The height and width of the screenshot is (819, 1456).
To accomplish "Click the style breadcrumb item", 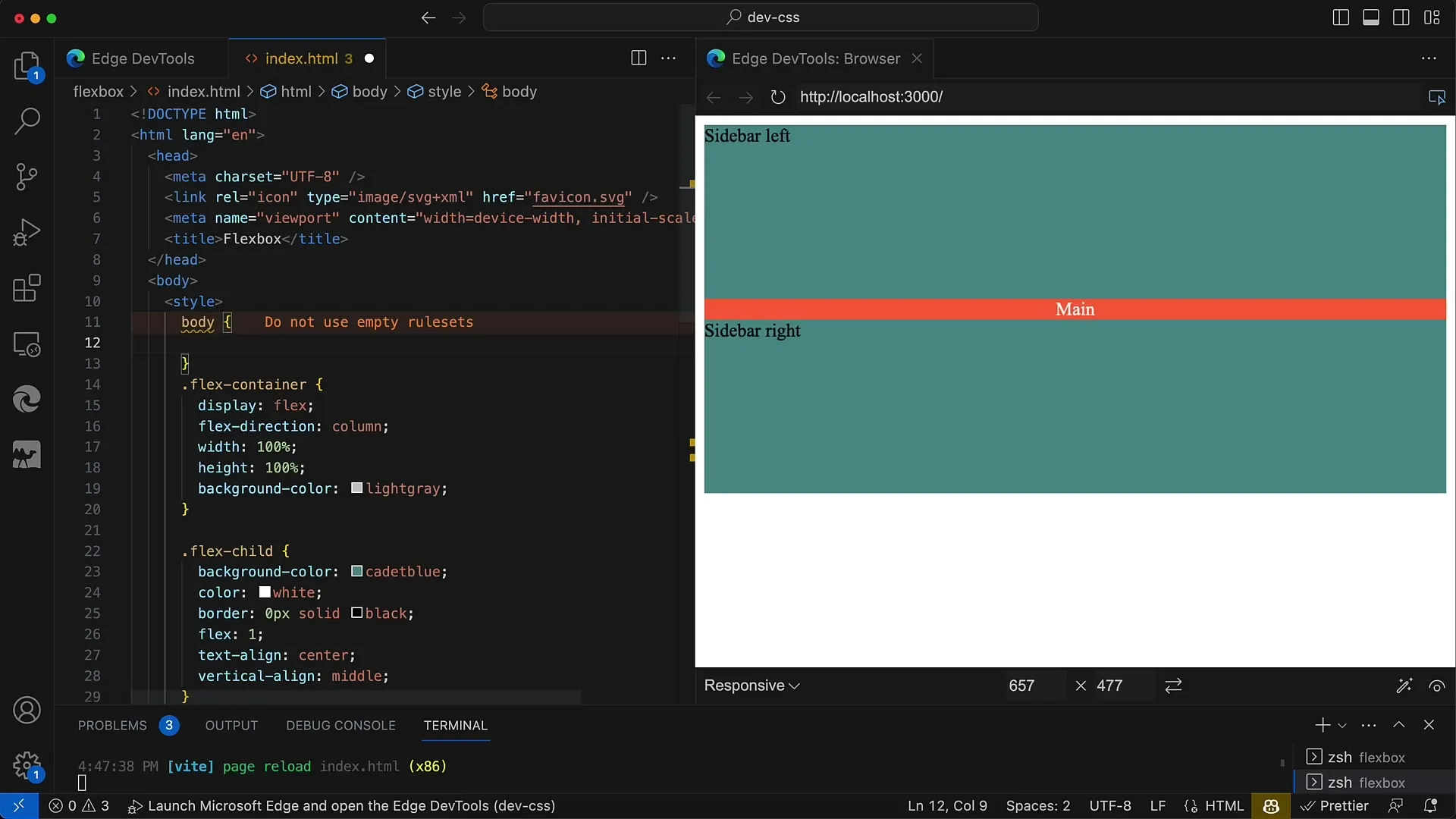I will 435,92.
